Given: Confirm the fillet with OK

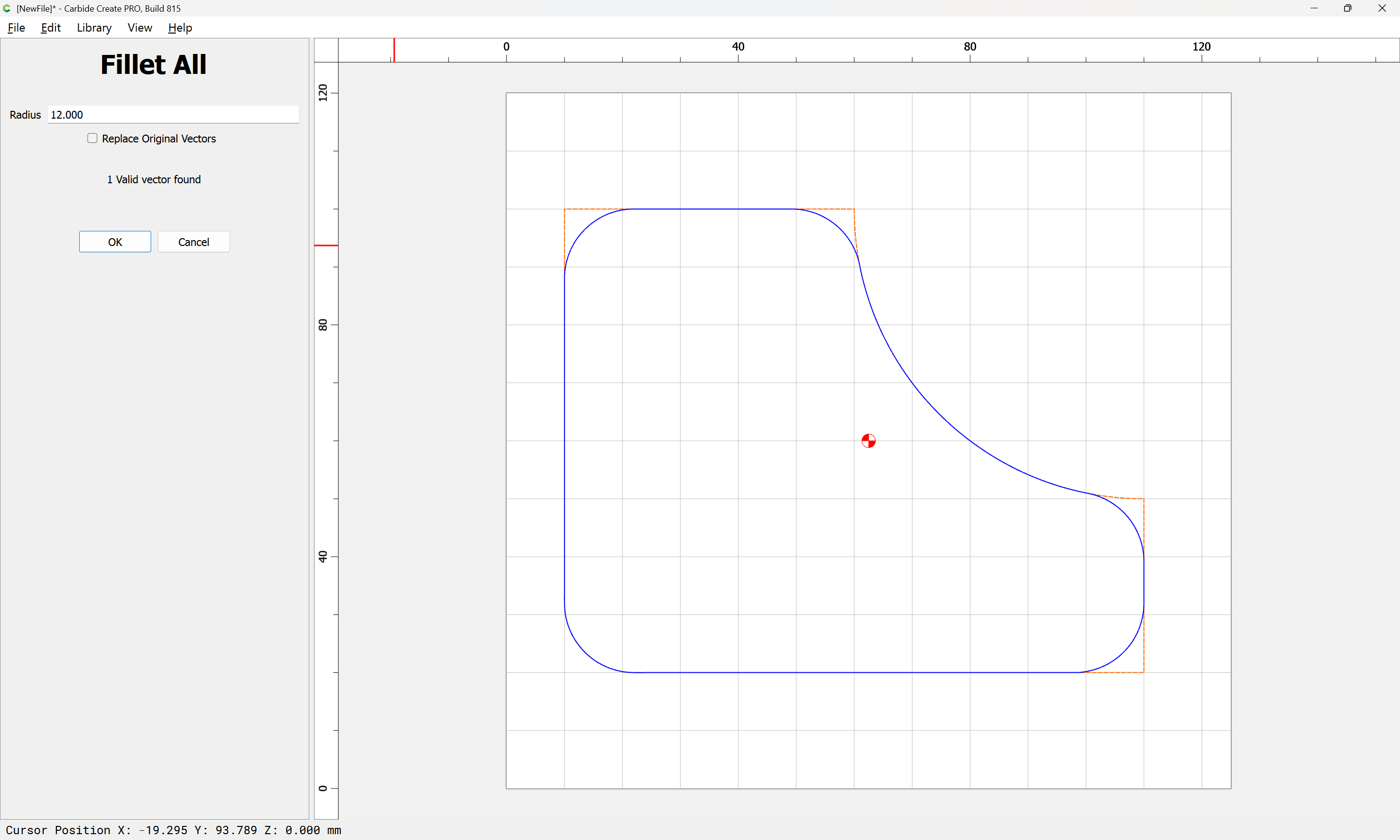Looking at the screenshot, I should pyautogui.click(x=115, y=242).
